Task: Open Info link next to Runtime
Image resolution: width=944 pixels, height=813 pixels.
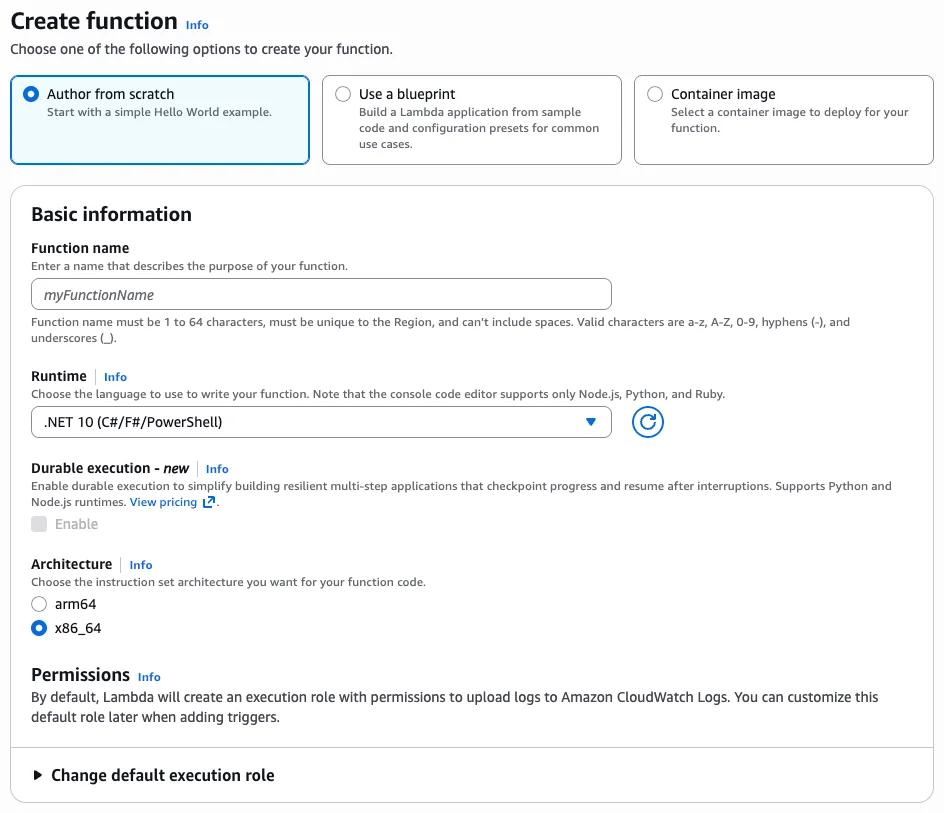Action: point(115,377)
